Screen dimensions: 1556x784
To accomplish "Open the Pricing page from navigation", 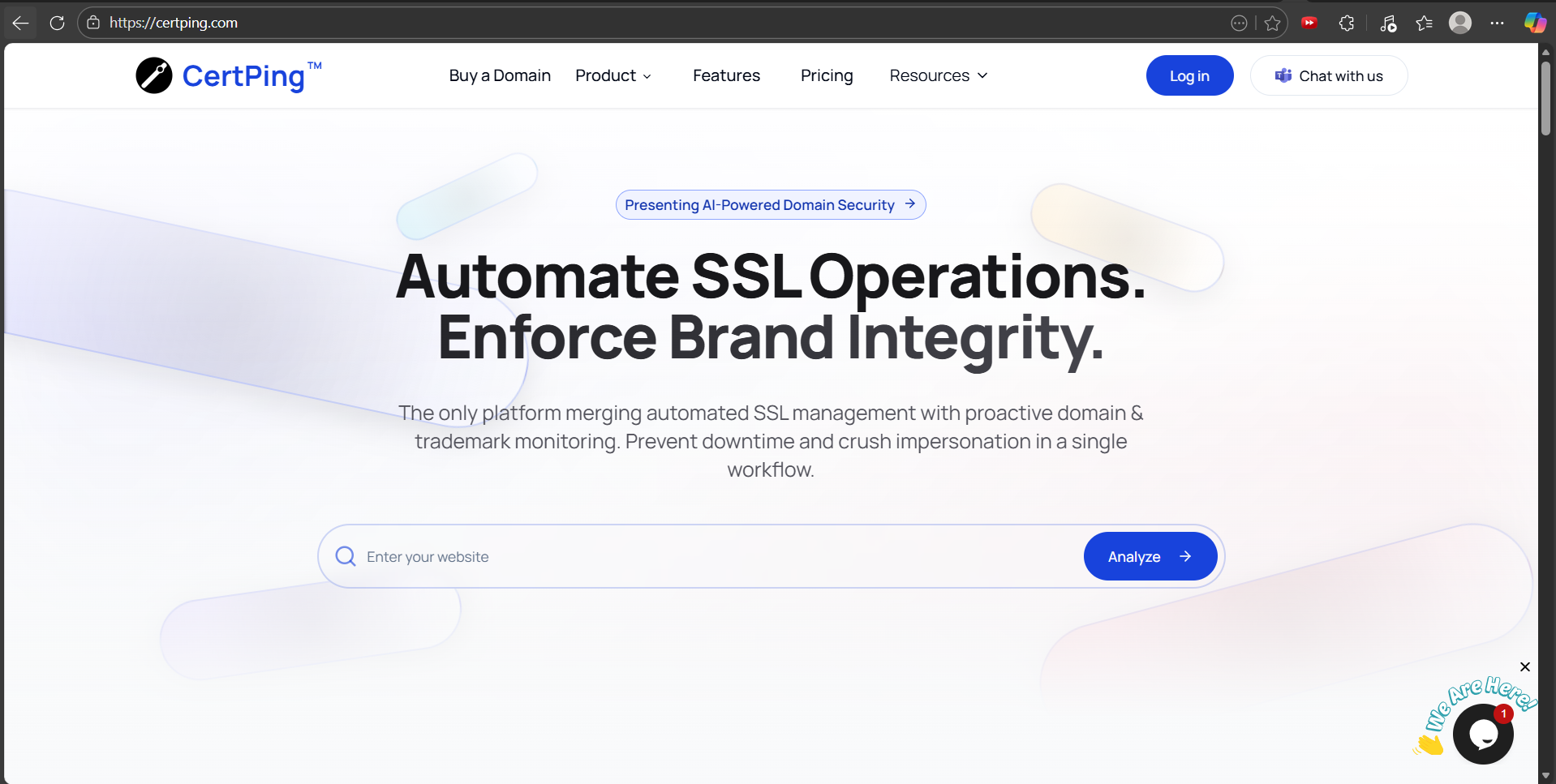I will pos(827,75).
